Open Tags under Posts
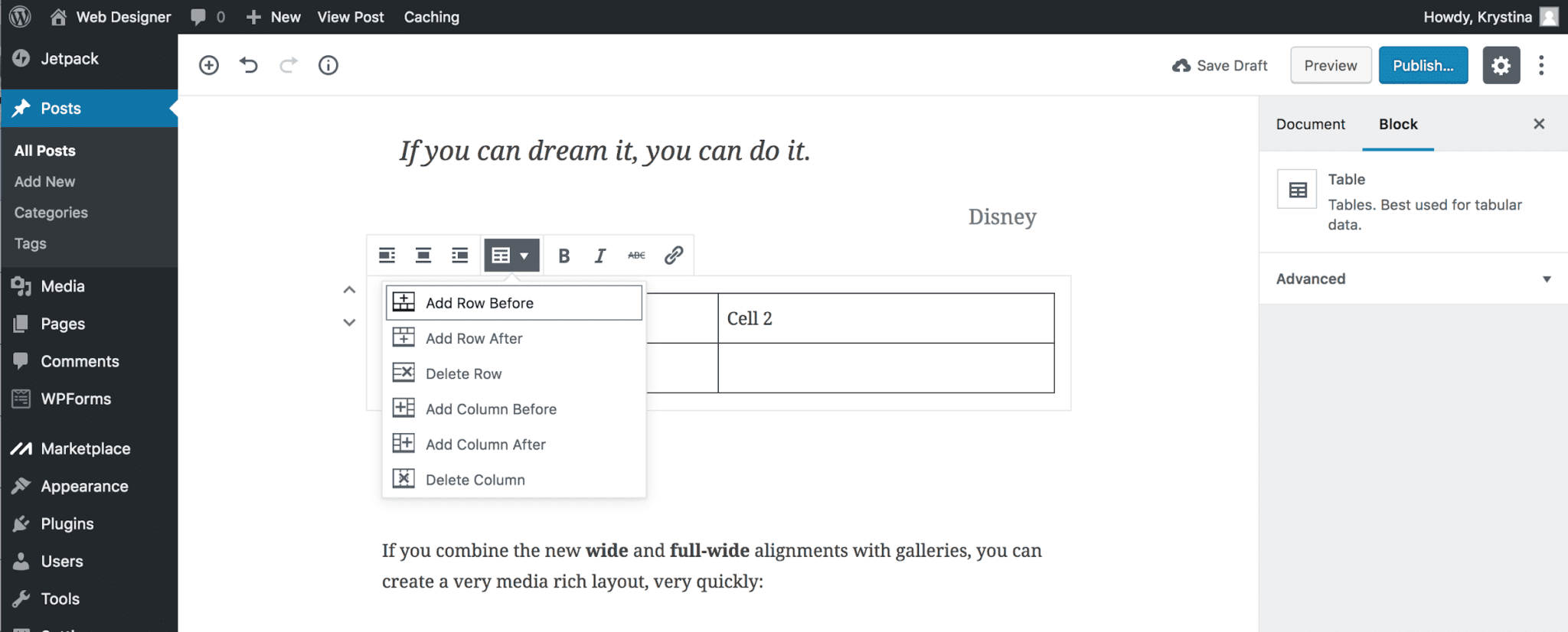 point(30,243)
